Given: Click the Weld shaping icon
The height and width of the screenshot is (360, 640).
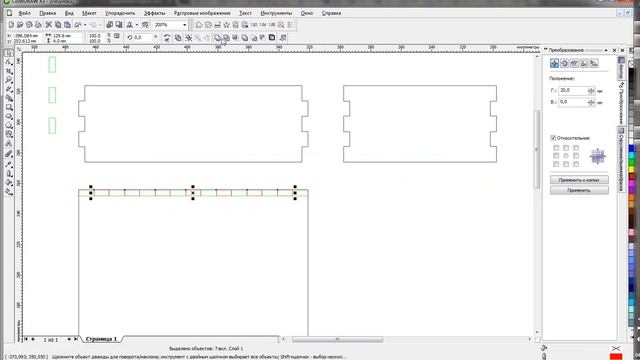Looking at the screenshot, I should [217, 38].
